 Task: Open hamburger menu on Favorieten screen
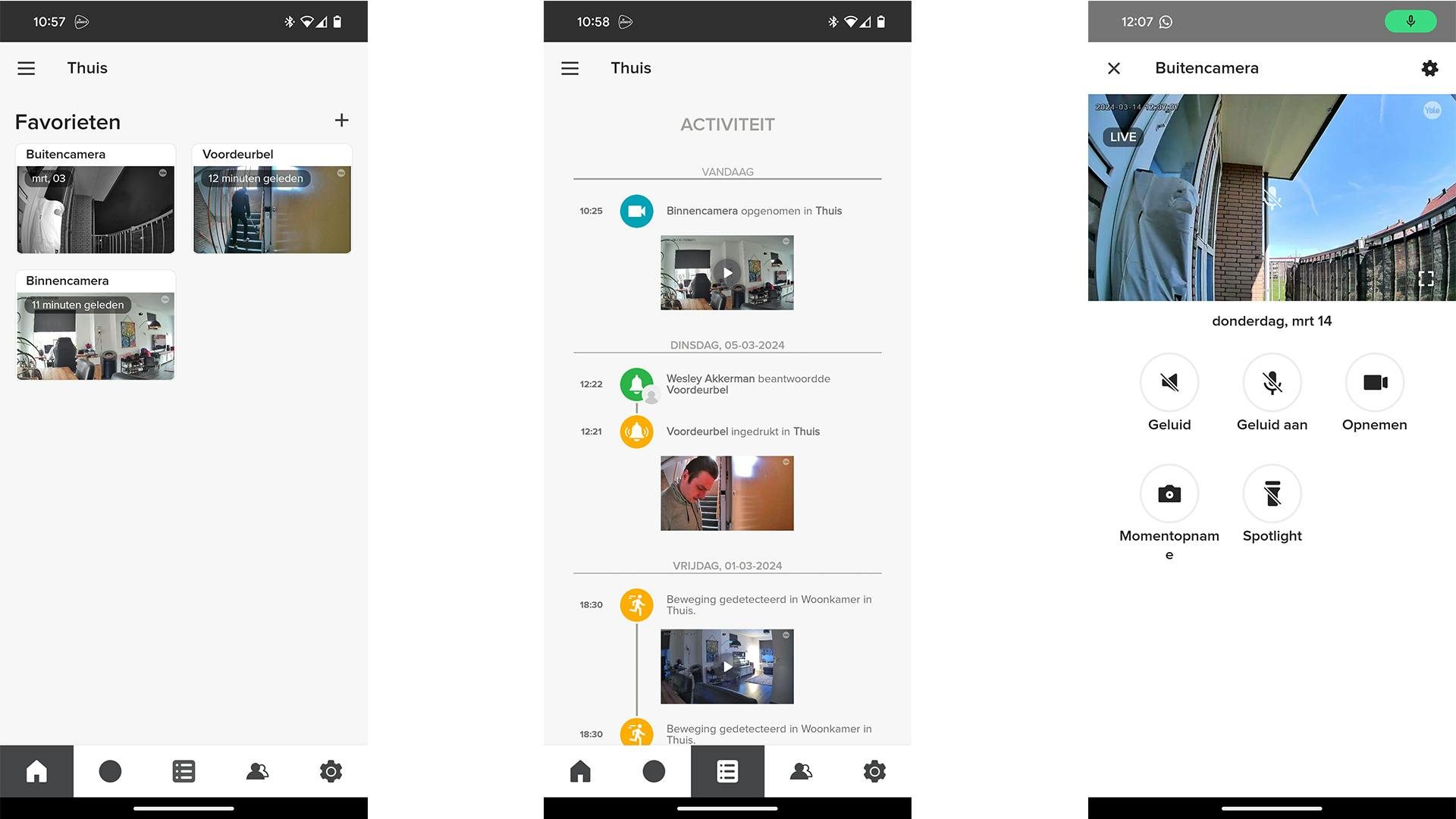click(x=27, y=68)
